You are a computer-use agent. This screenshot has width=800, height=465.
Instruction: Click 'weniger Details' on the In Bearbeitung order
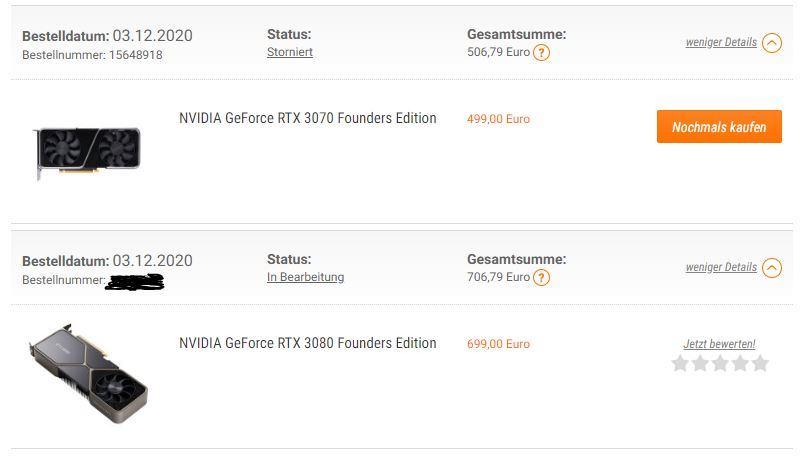pyautogui.click(x=721, y=267)
